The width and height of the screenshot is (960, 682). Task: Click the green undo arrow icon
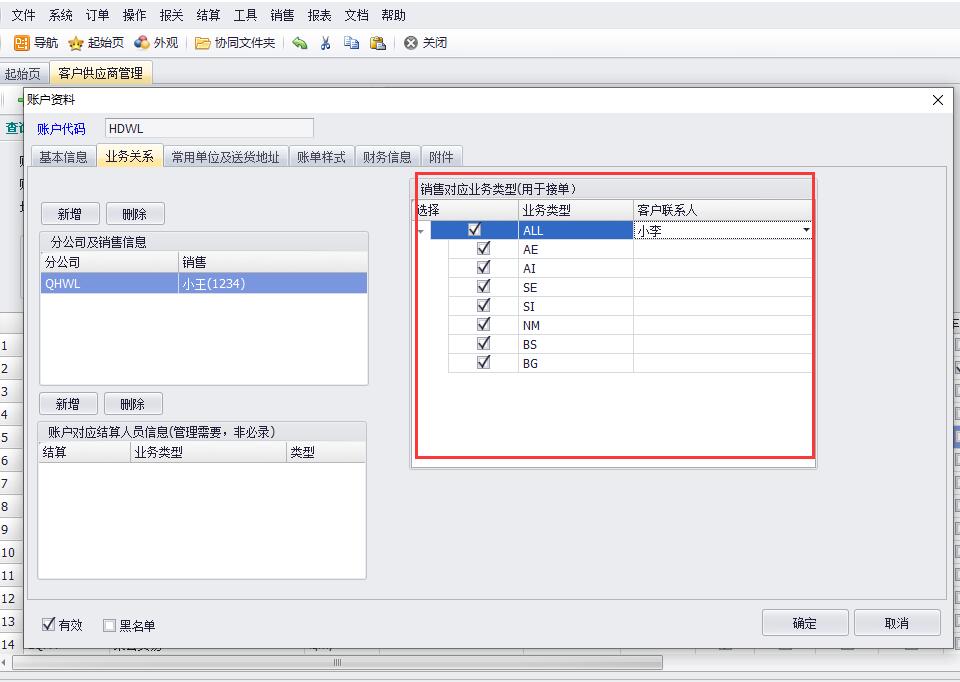click(299, 43)
